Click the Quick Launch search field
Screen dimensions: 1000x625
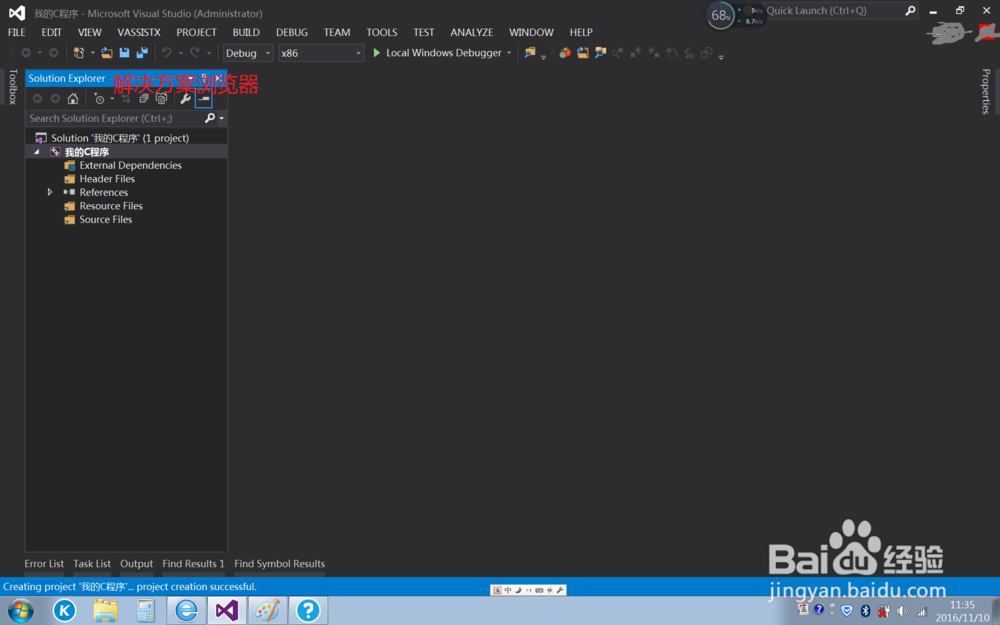pyautogui.click(x=834, y=10)
